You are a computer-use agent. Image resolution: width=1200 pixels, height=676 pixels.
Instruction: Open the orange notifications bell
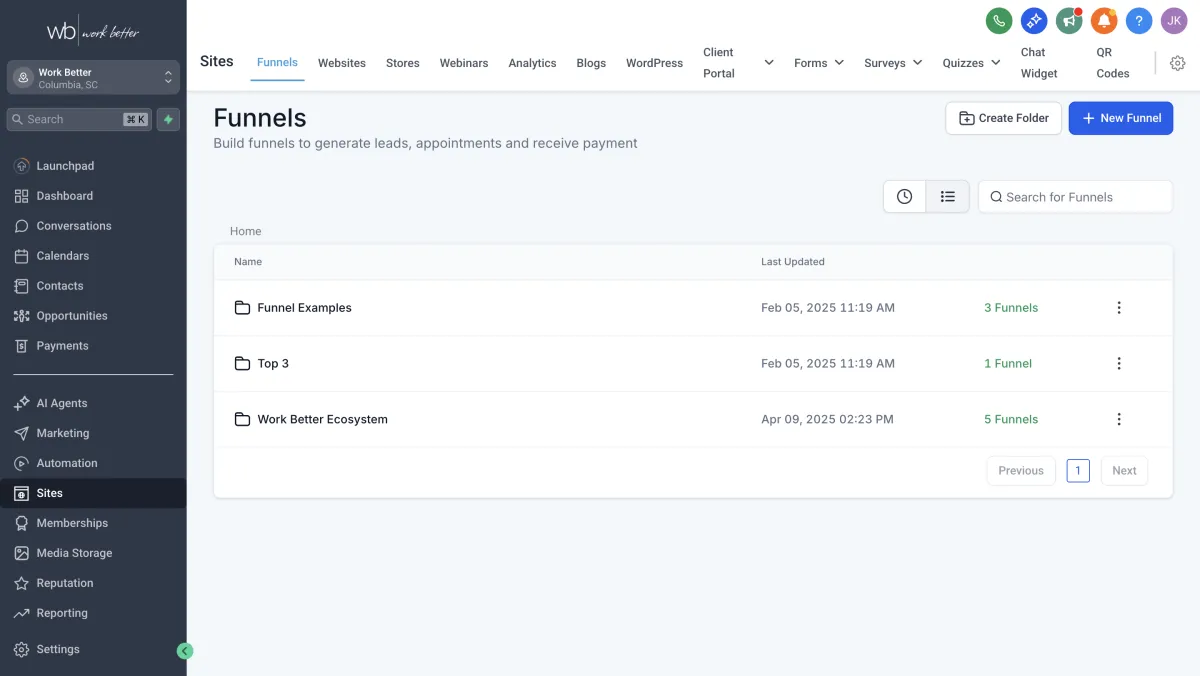1104,21
